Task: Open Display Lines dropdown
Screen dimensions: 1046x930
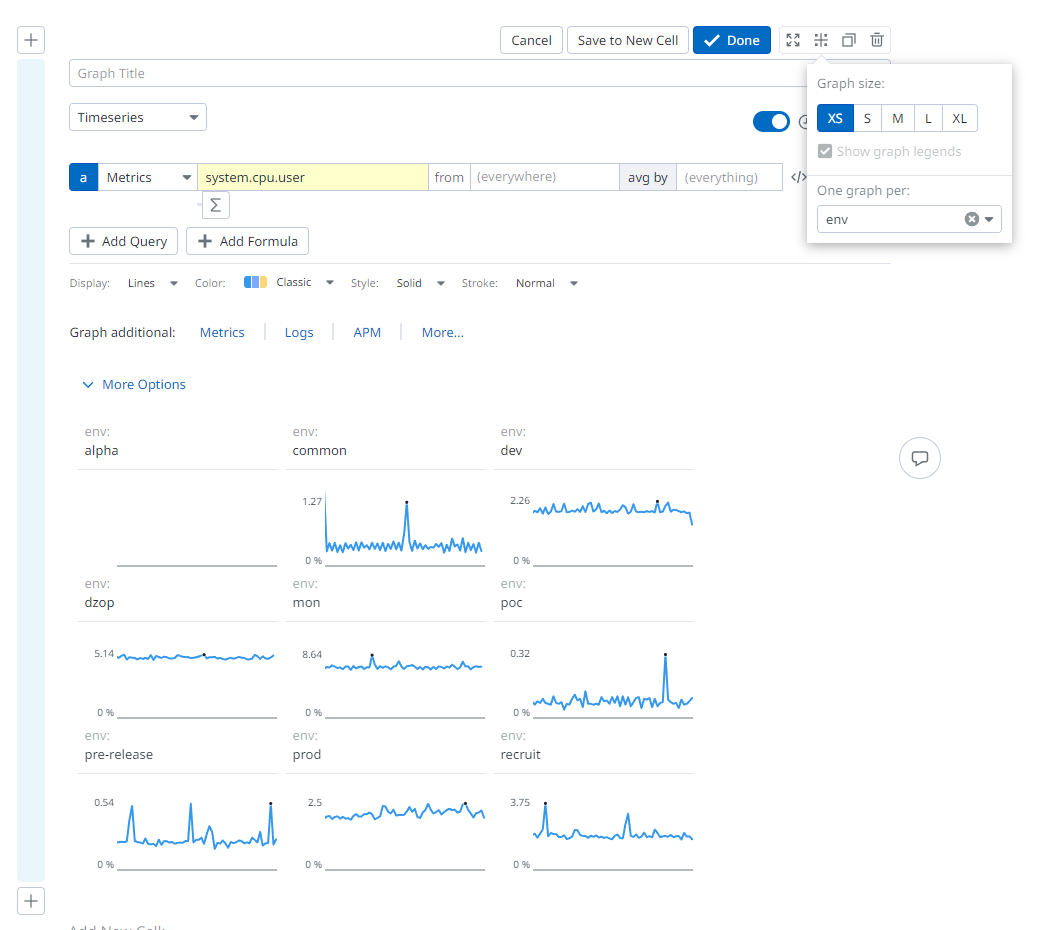Action: tap(153, 283)
